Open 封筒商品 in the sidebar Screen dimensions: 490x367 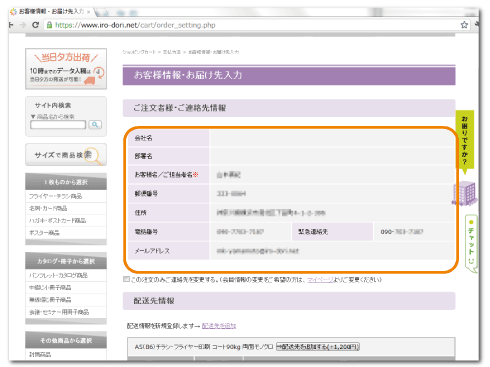(x=40, y=354)
